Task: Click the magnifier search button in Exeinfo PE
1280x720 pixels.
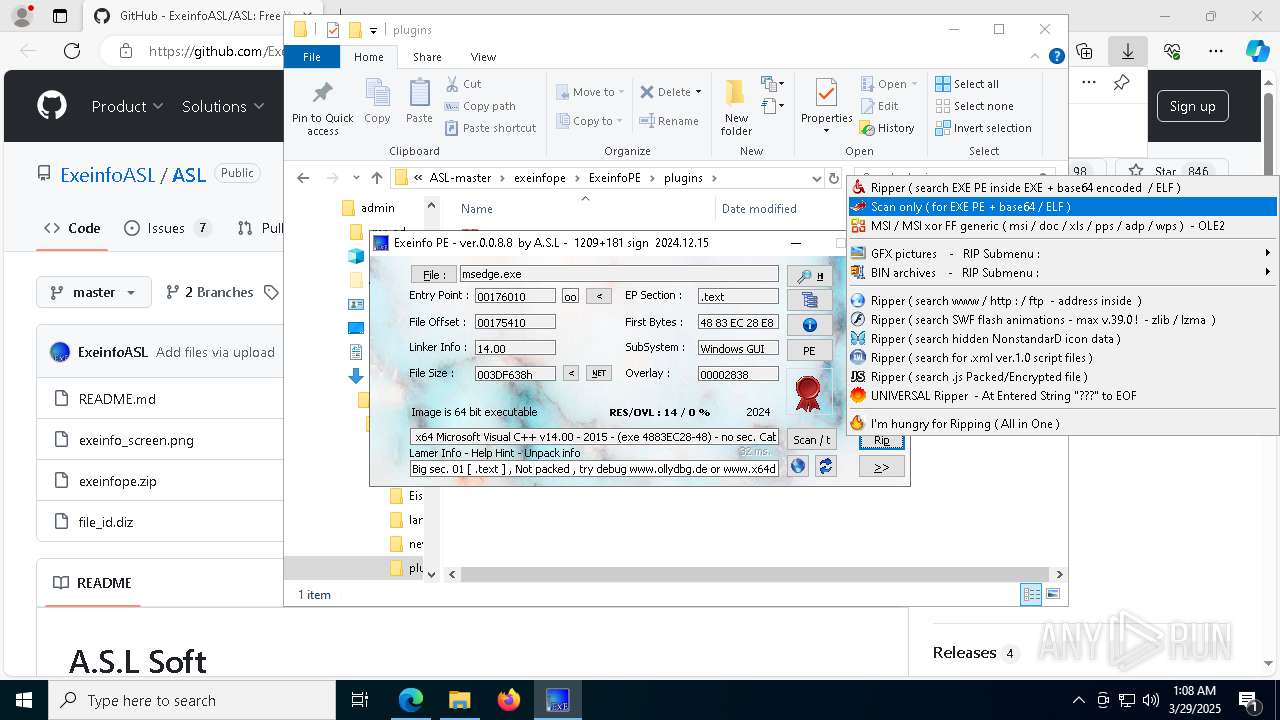Action: click(x=809, y=275)
